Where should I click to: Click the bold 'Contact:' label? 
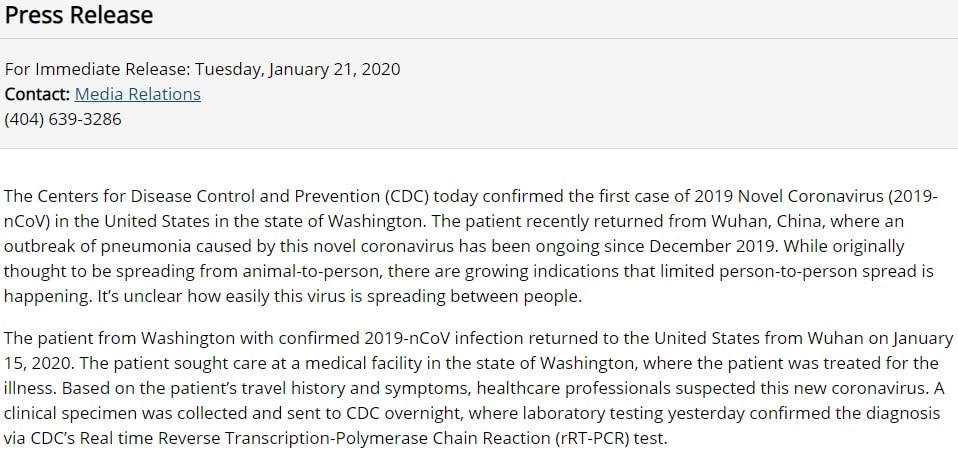pyautogui.click(x=37, y=94)
